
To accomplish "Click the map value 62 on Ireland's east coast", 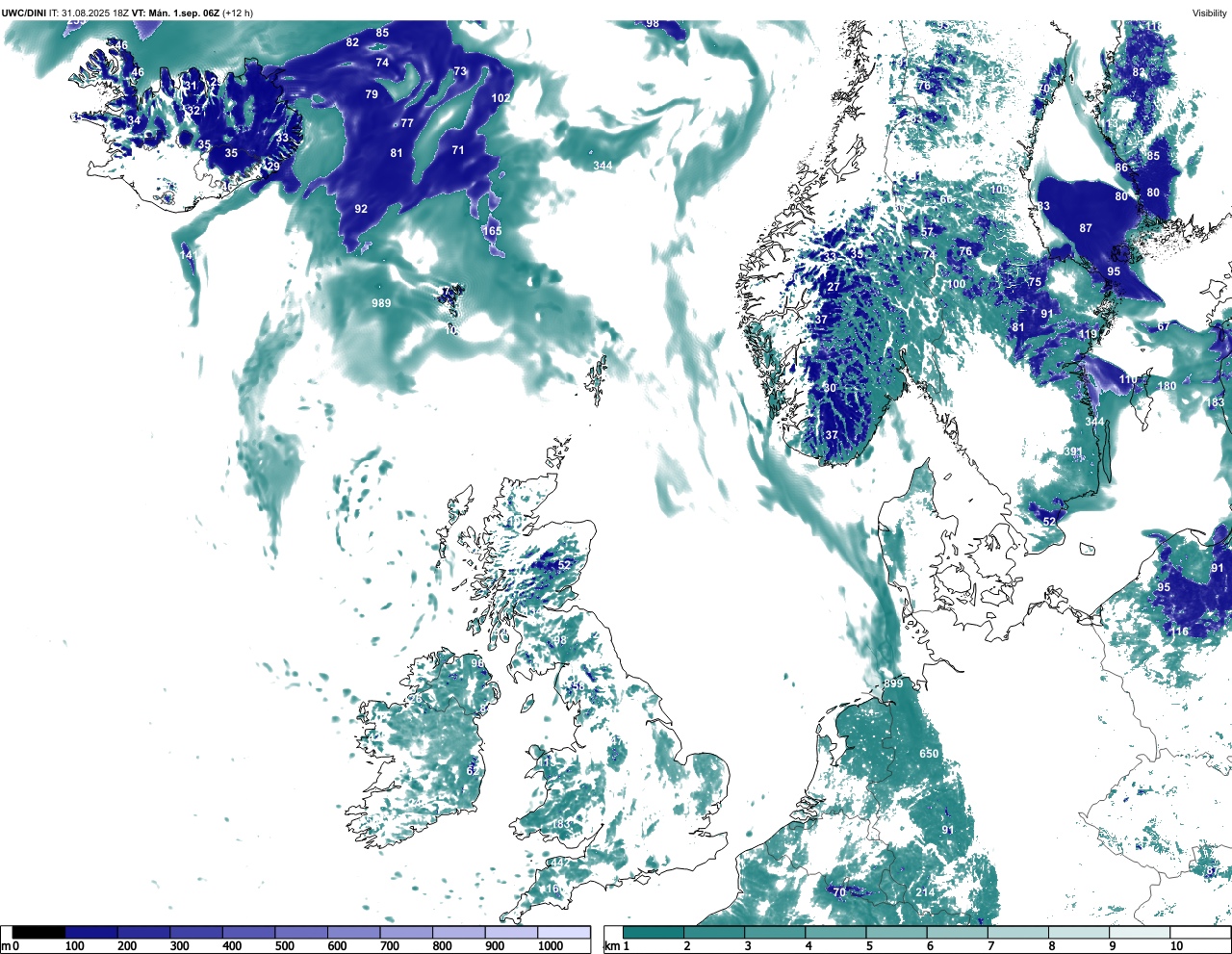I will [x=473, y=771].
